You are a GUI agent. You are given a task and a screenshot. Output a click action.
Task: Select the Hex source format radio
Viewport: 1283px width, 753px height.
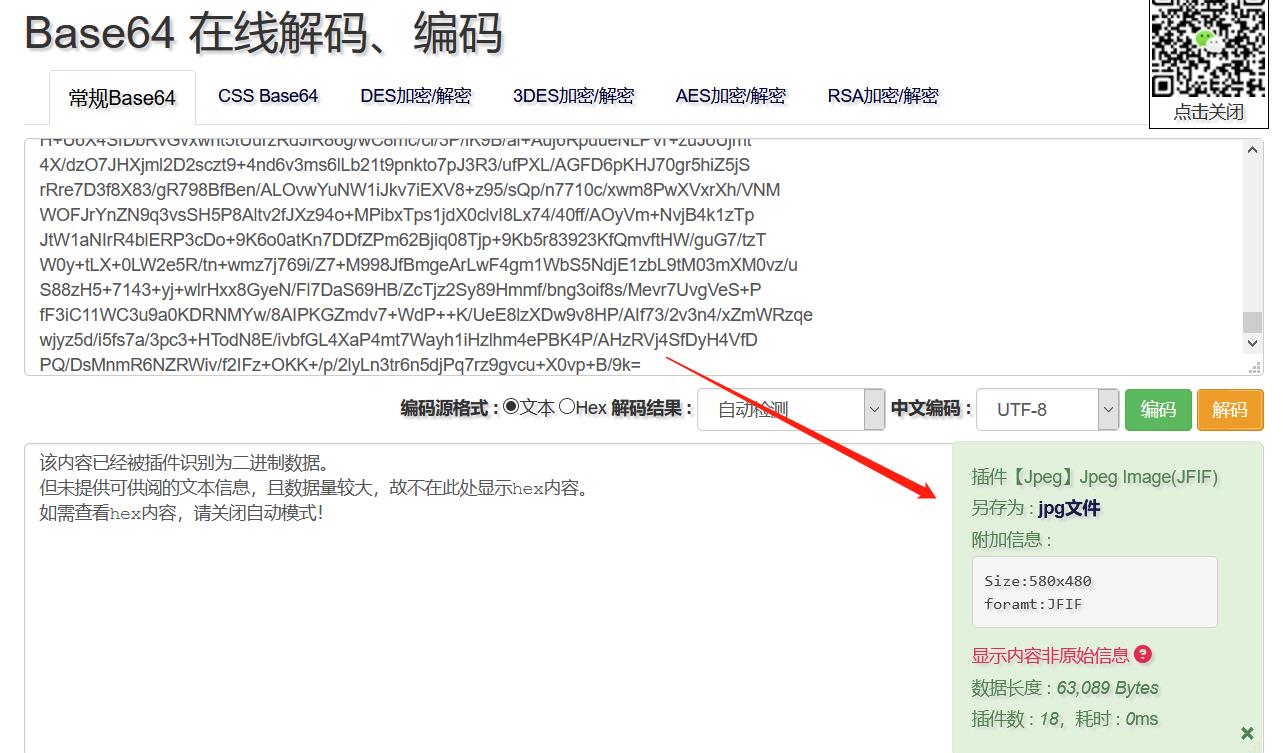pos(567,407)
